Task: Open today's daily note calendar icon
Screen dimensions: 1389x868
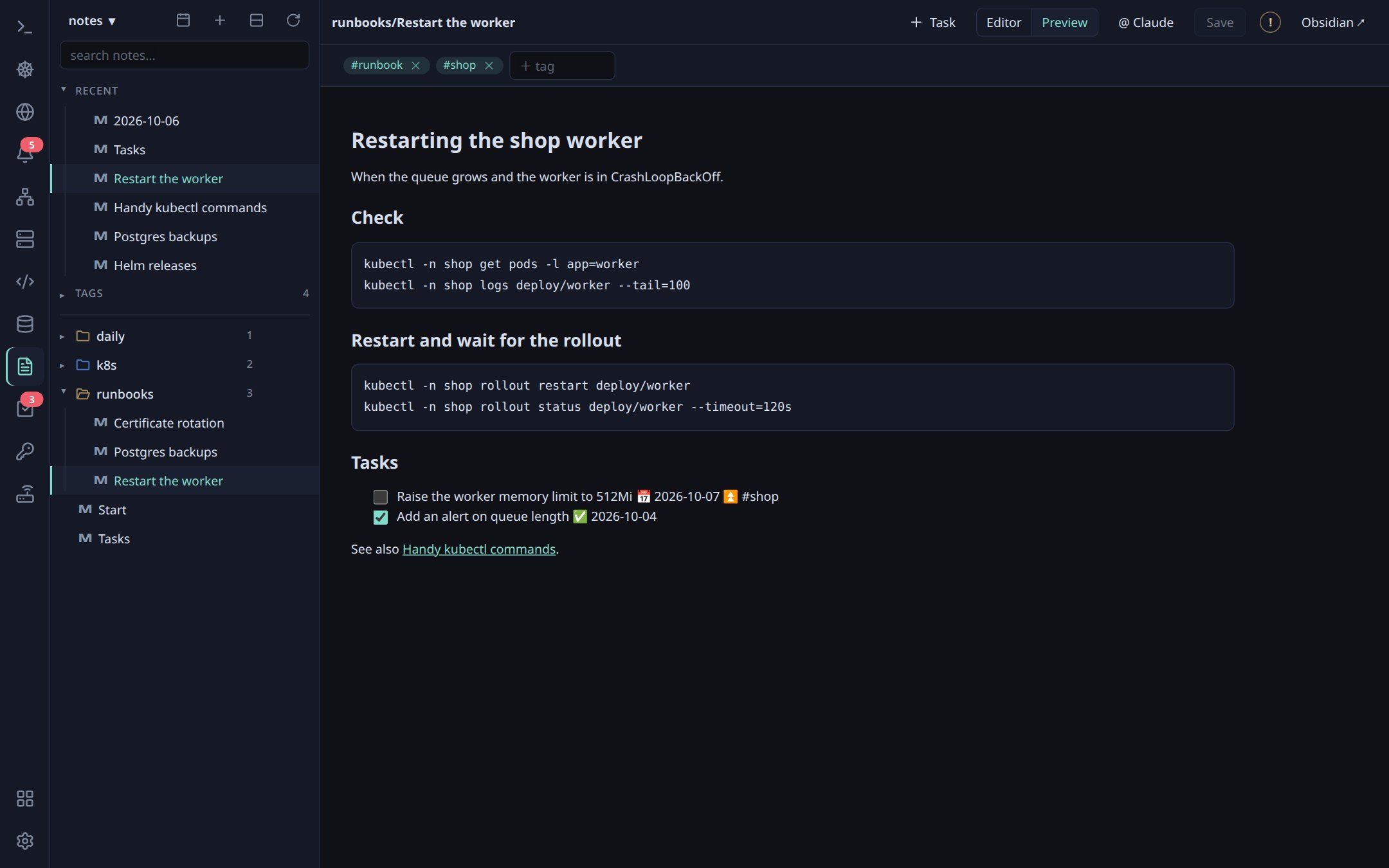Action: [183, 21]
